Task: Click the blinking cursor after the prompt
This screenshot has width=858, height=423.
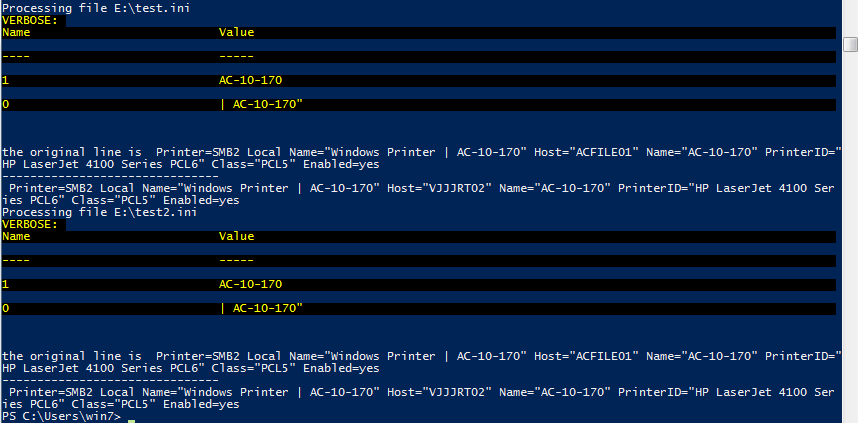Action: pos(130,417)
